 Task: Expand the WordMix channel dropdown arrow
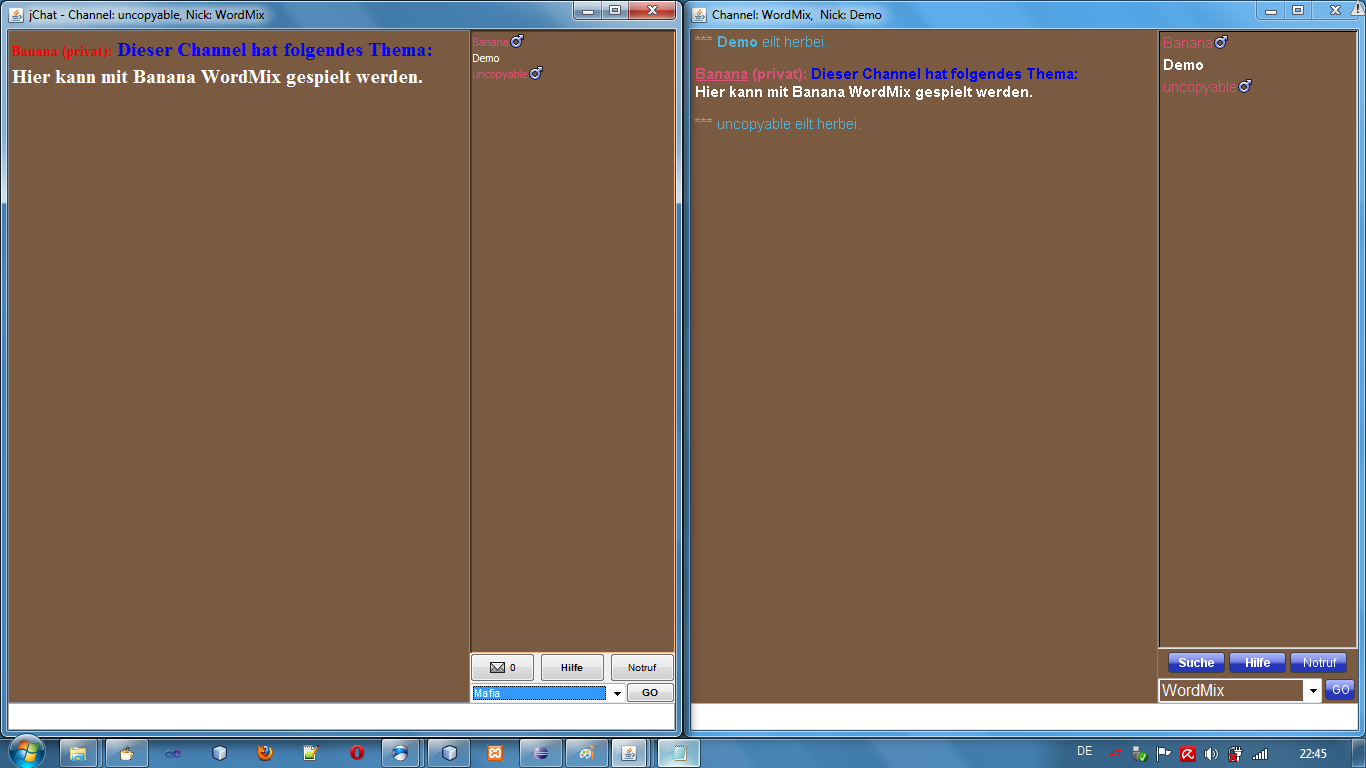[x=1312, y=691]
